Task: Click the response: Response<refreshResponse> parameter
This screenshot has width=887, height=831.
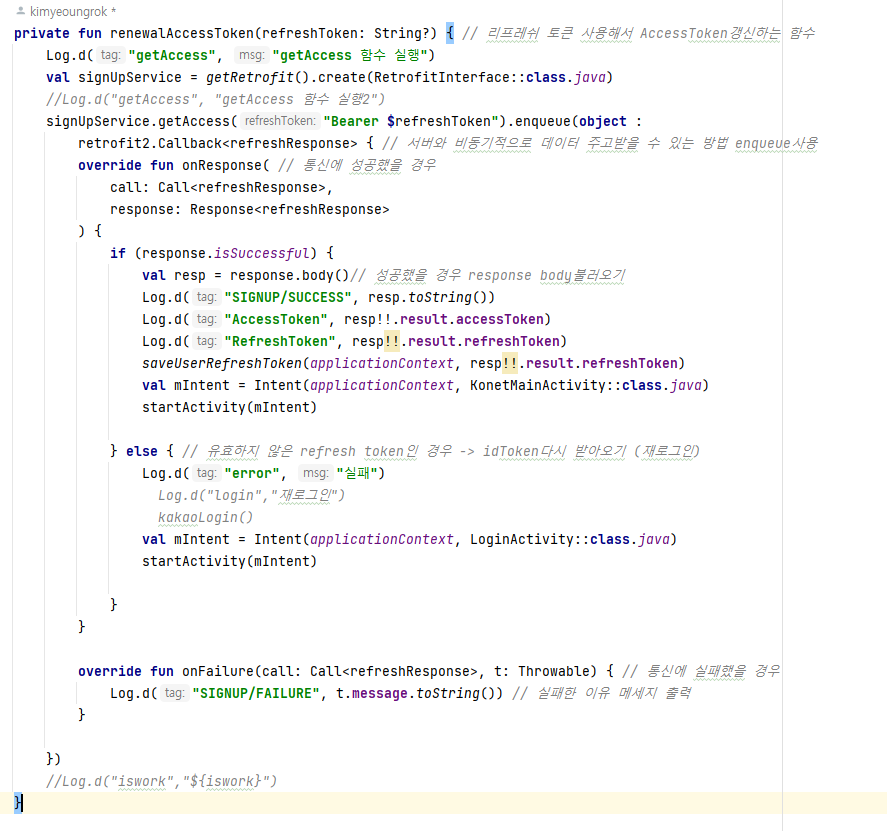Action: [x=249, y=210]
